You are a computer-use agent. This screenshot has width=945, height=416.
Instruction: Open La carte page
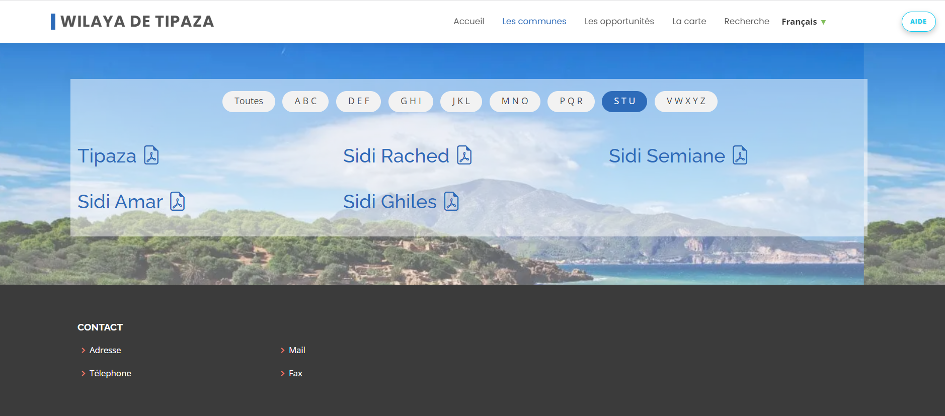[689, 21]
